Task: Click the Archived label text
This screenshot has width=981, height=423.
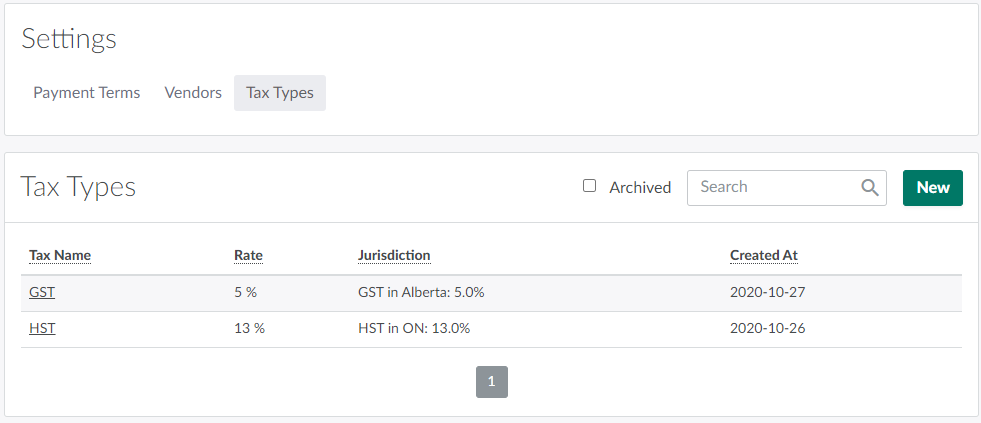Action: pyautogui.click(x=640, y=187)
